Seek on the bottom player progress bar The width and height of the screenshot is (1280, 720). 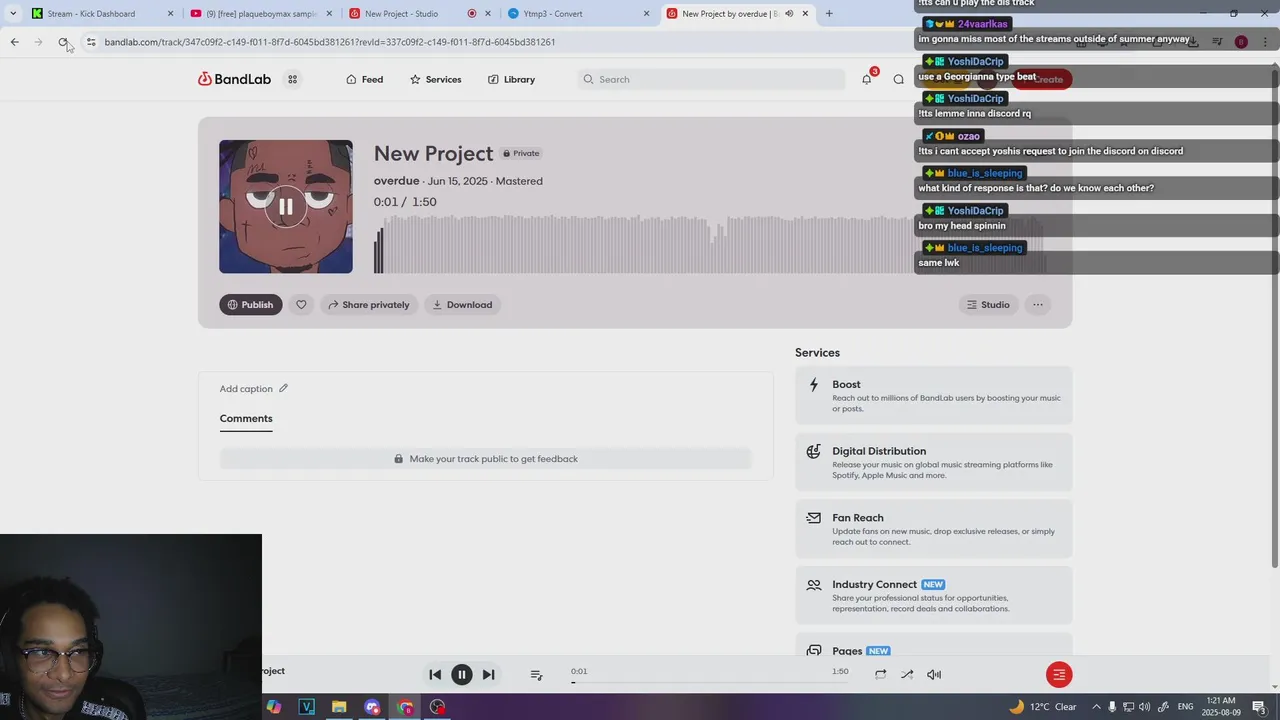tap(710, 682)
